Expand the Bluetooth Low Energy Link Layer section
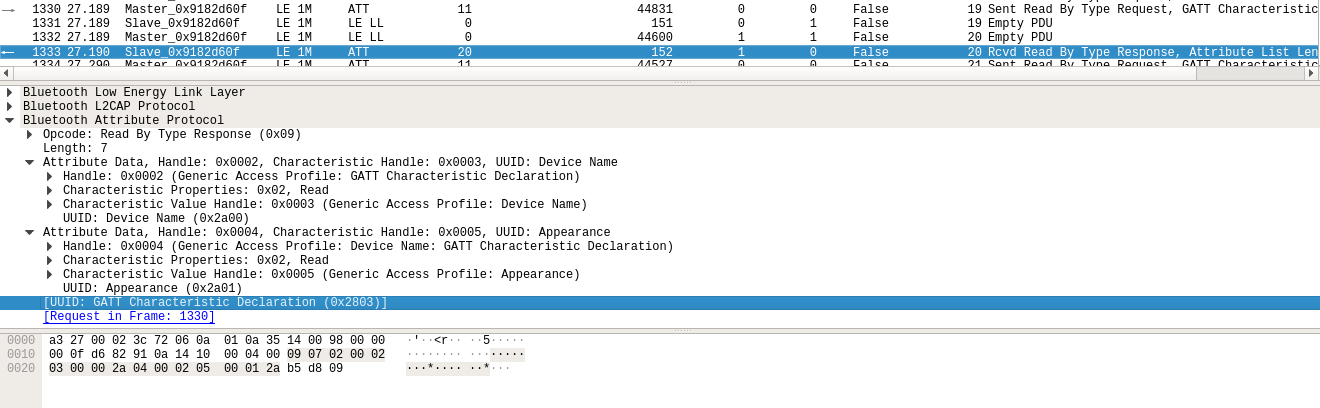Screen dimensions: 1320x408 (x=10, y=93)
